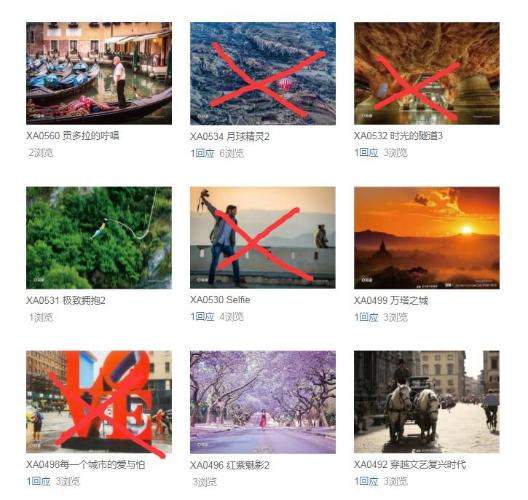Open the 1回应 link under XA0530 Selfie

(x=202, y=317)
